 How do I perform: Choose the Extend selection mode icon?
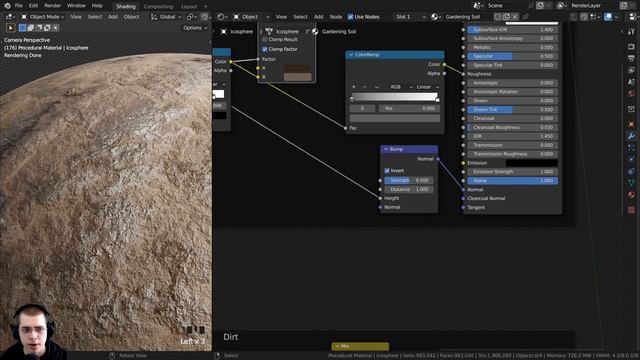pyautogui.click(x=31, y=28)
